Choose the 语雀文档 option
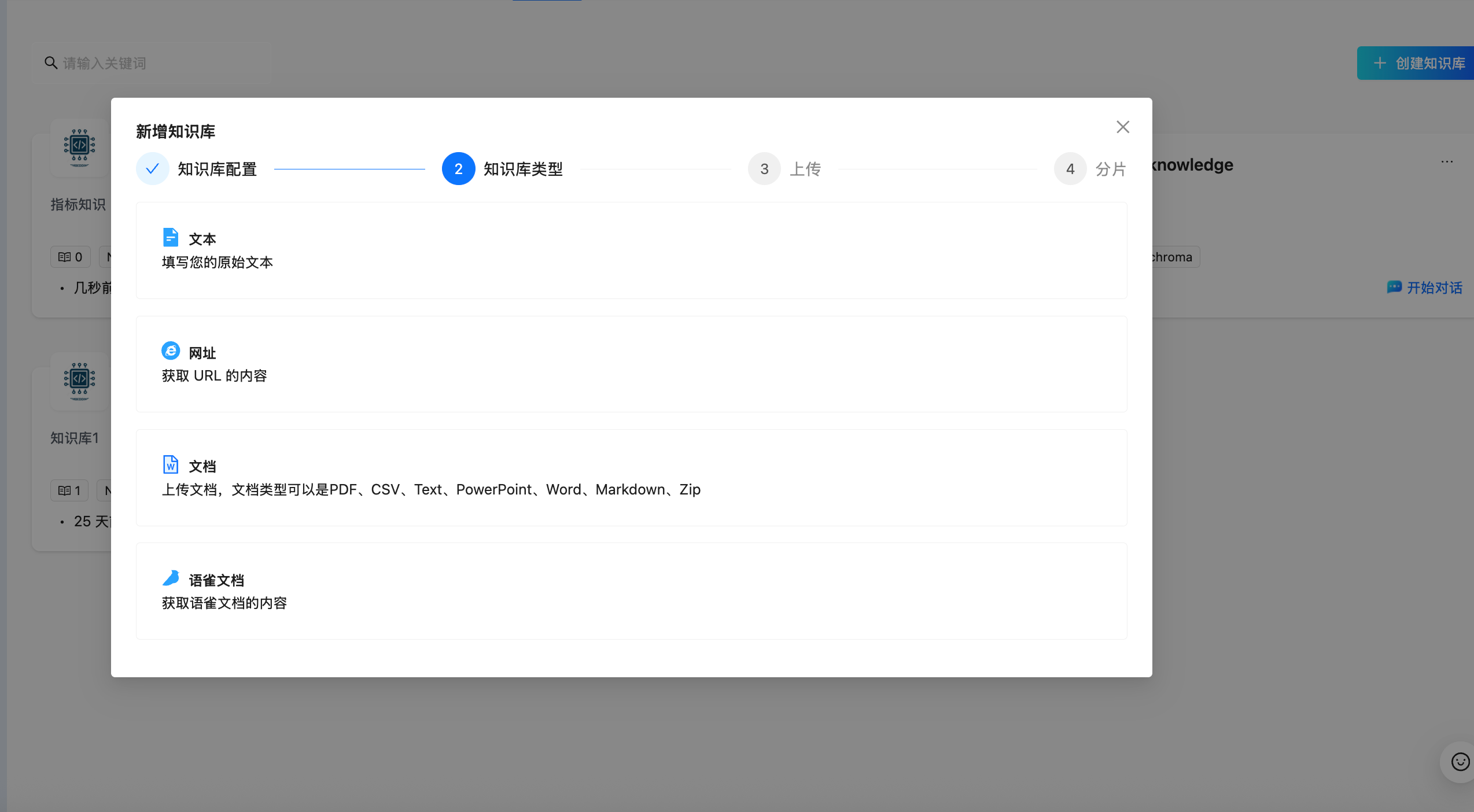This screenshot has width=1474, height=812. (631, 591)
